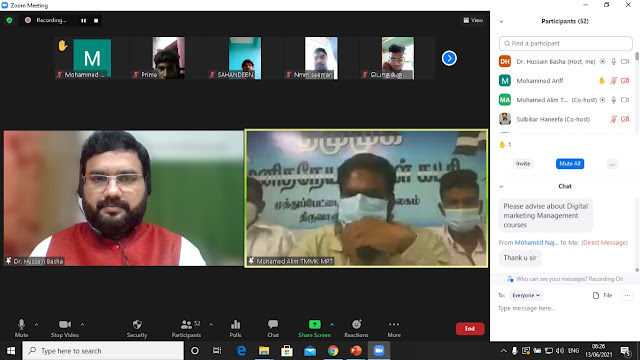
Task: Open the View layout menu
Action: 473,20
